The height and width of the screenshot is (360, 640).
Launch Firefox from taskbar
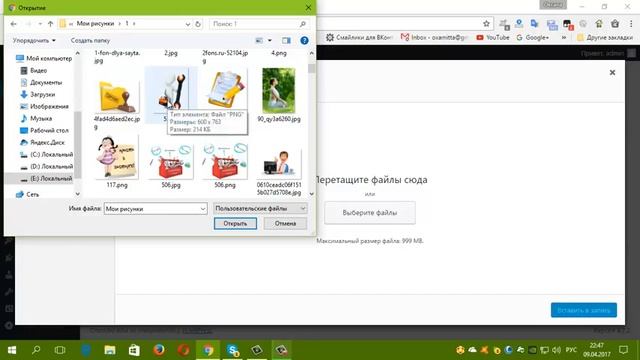coord(159,350)
